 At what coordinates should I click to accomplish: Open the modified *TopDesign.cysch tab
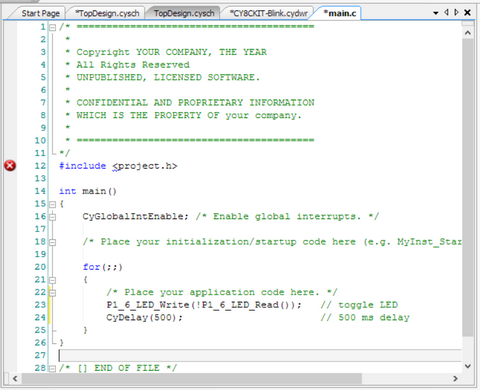coord(107,13)
